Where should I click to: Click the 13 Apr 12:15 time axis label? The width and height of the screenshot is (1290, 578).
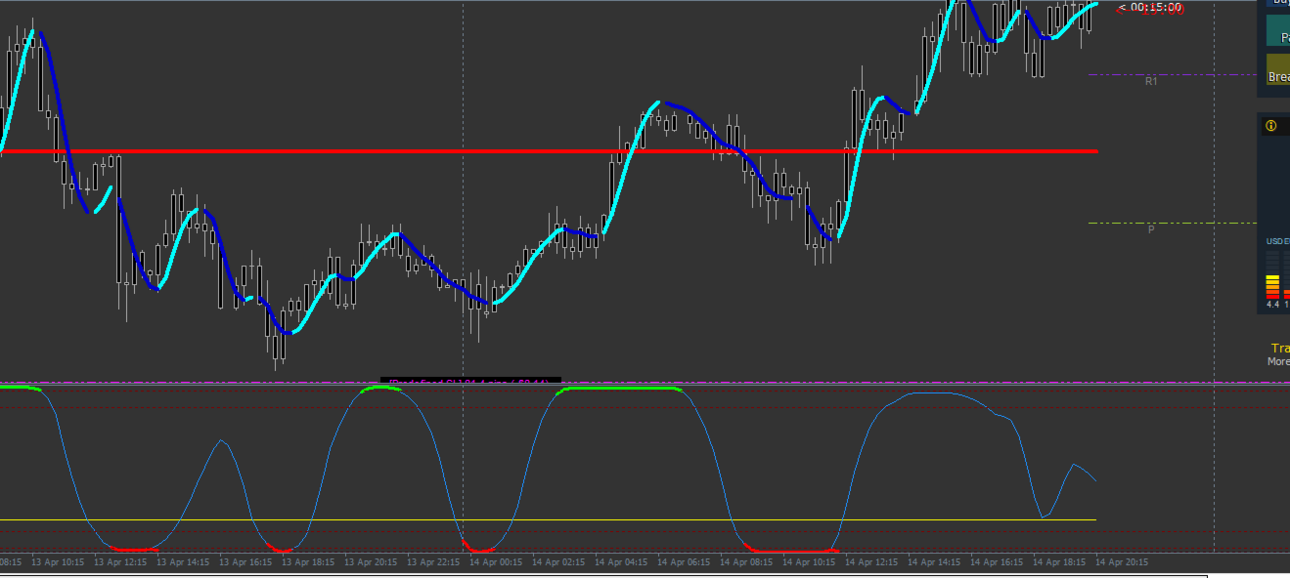click(x=121, y=562)
